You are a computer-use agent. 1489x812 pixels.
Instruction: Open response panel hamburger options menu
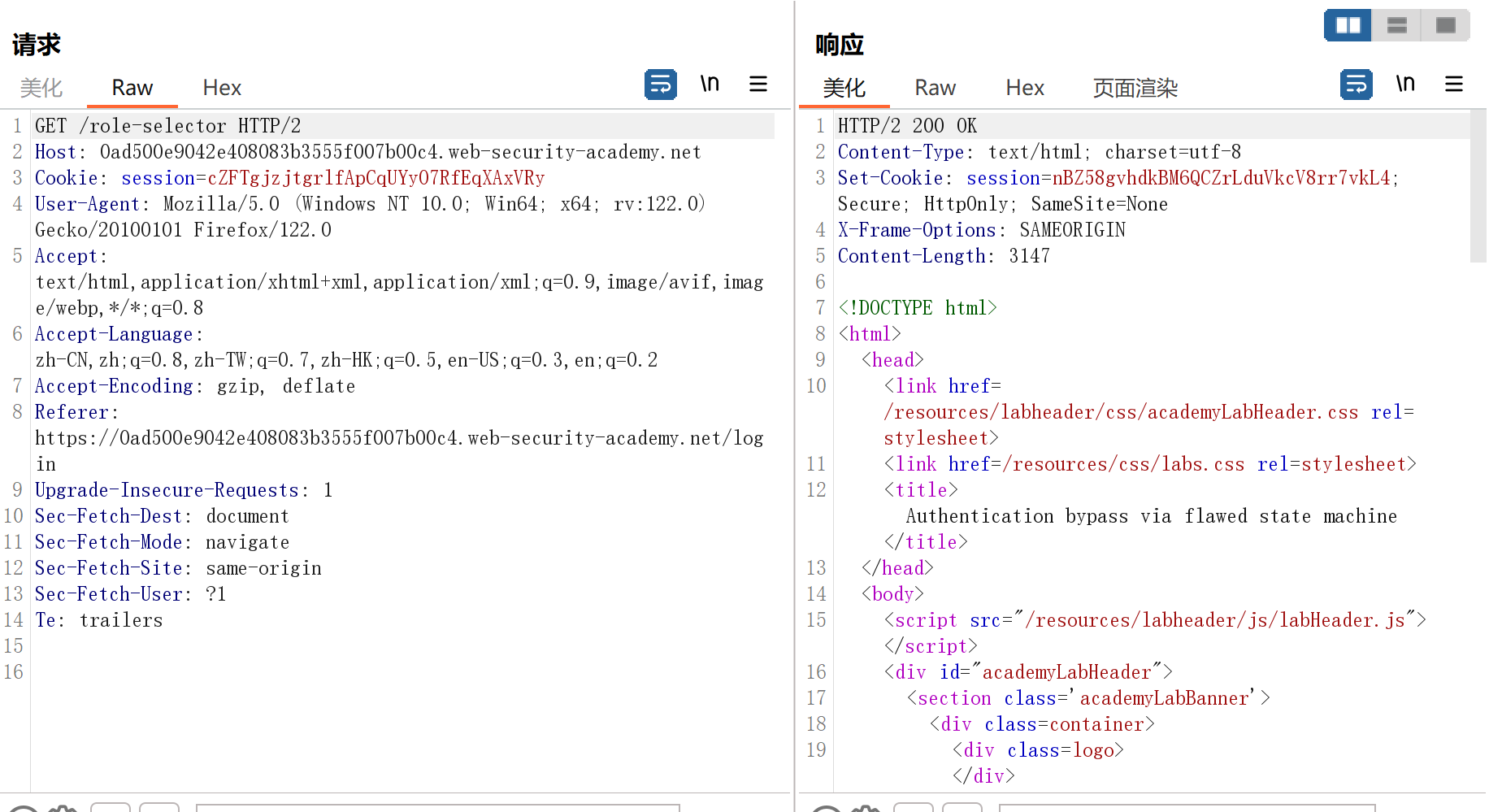pyautogui.click(x=1454, y=84)
